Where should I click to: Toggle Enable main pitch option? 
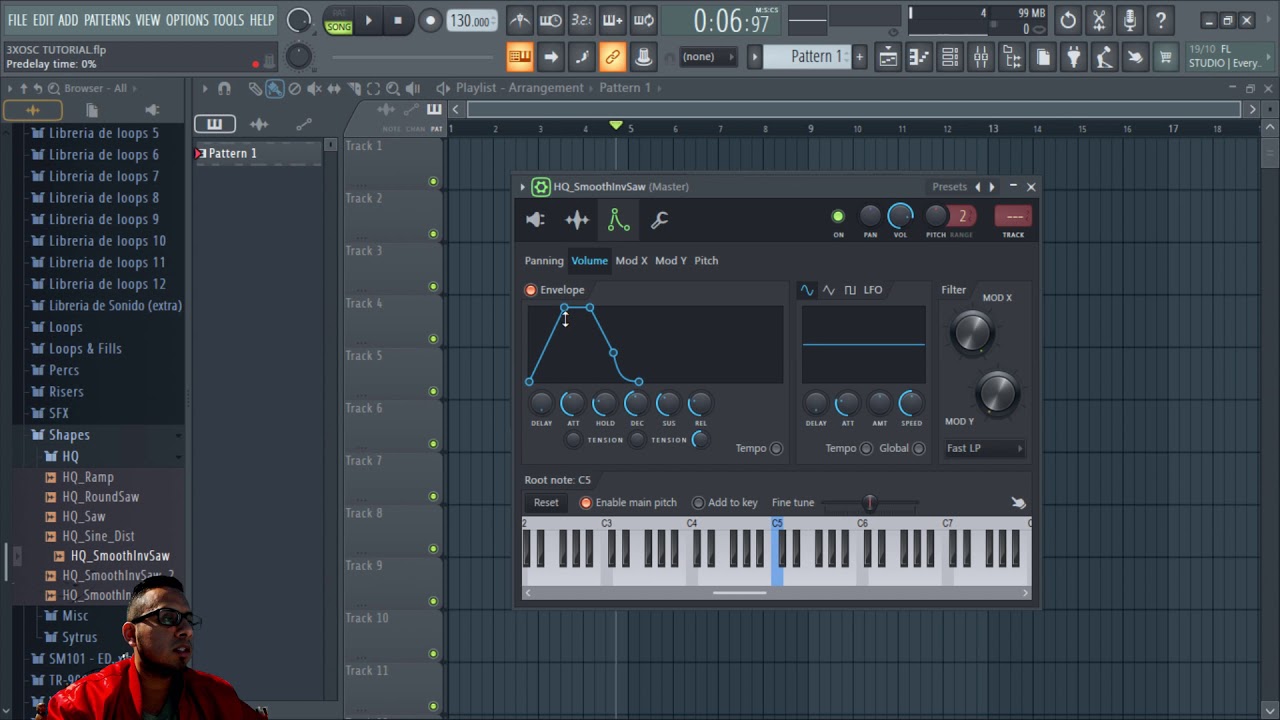click(x=586, y=503)
